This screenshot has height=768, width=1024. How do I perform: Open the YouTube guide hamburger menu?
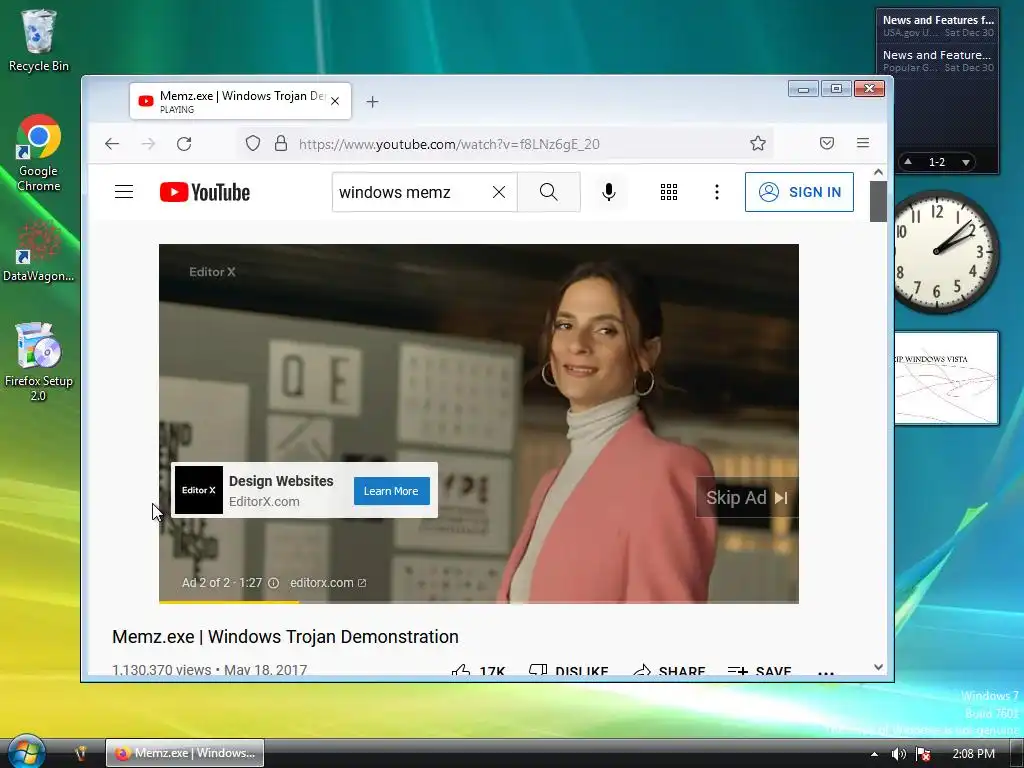[x=124, y=192]
